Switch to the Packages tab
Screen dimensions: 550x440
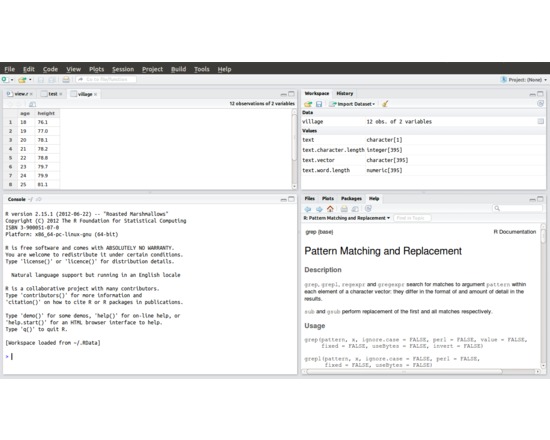coord(351,199)
